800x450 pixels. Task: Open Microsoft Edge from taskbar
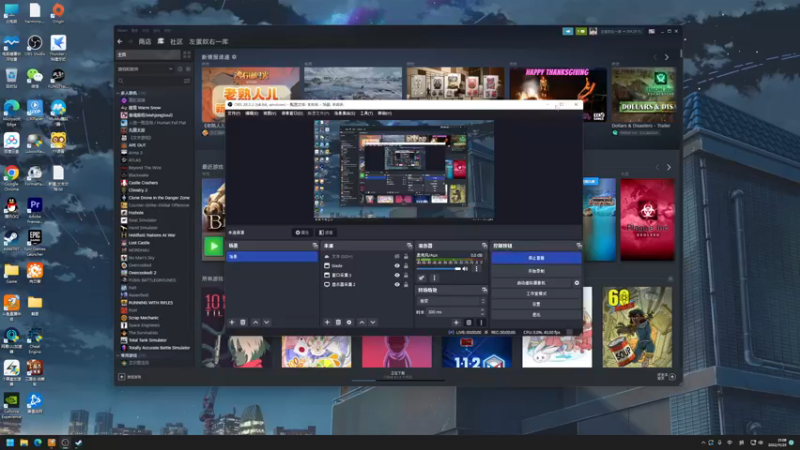tap(37, 443)
